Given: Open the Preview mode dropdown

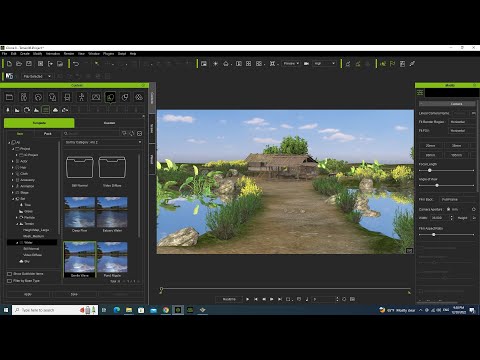Looking at the screenshot, I should (291, 63).
